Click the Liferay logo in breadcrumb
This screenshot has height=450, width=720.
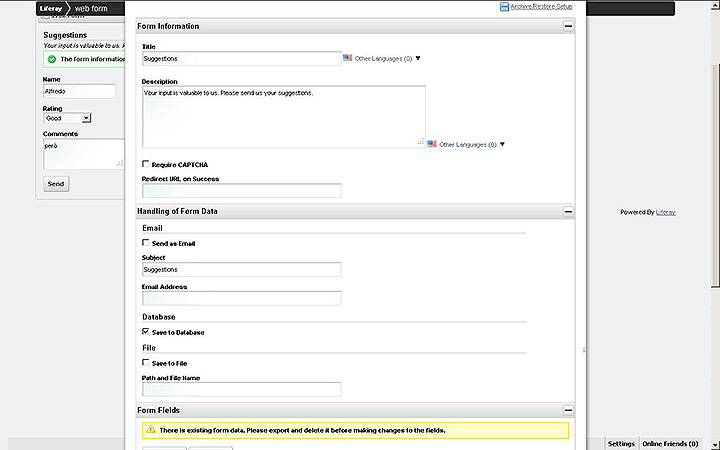pos(51,8)
